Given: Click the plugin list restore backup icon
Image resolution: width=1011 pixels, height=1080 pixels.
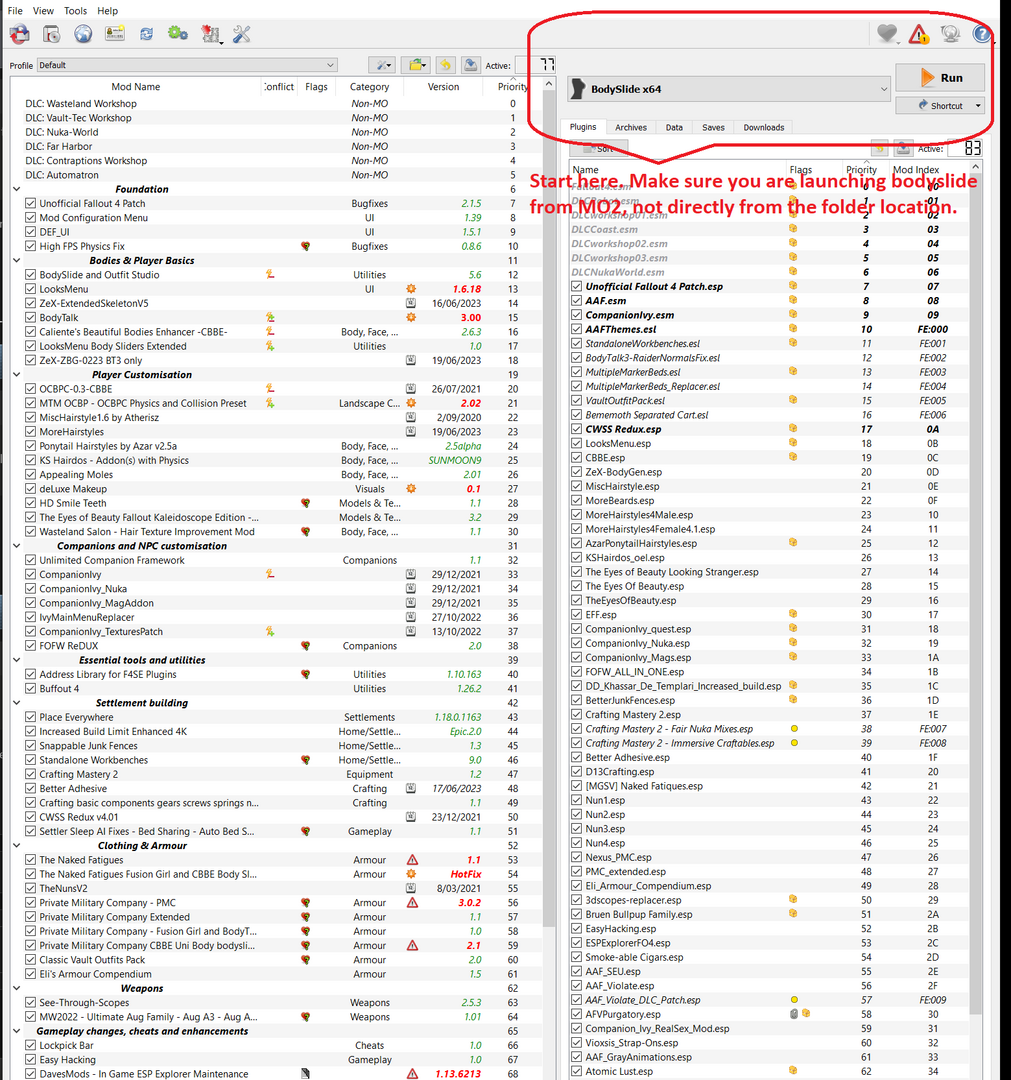Looking at the screenshot, I should click(879, 147).
